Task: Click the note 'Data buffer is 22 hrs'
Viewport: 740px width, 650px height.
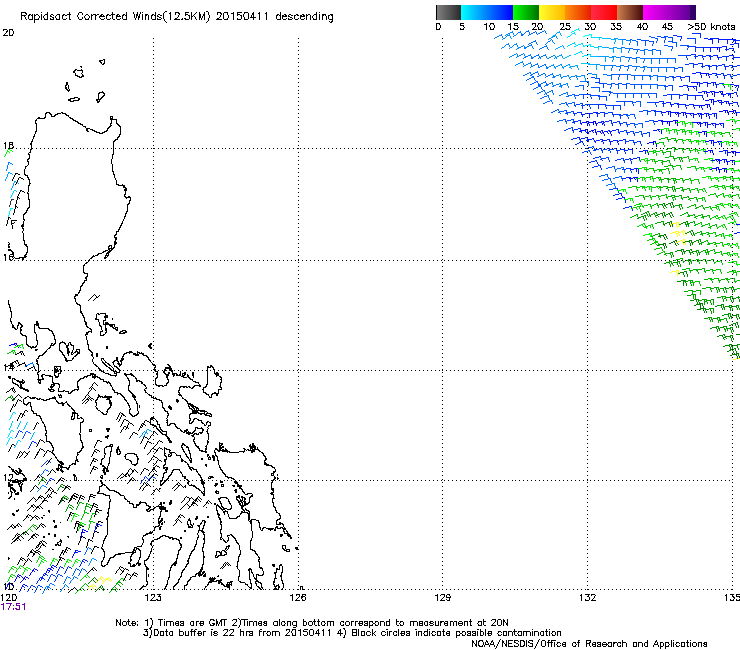Action: pos(204,633)
